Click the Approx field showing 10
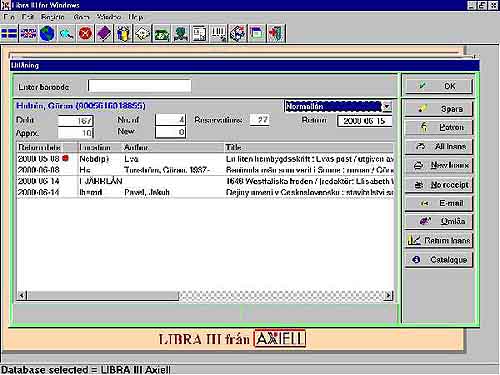Screen dimensions: 500x375 75,133
